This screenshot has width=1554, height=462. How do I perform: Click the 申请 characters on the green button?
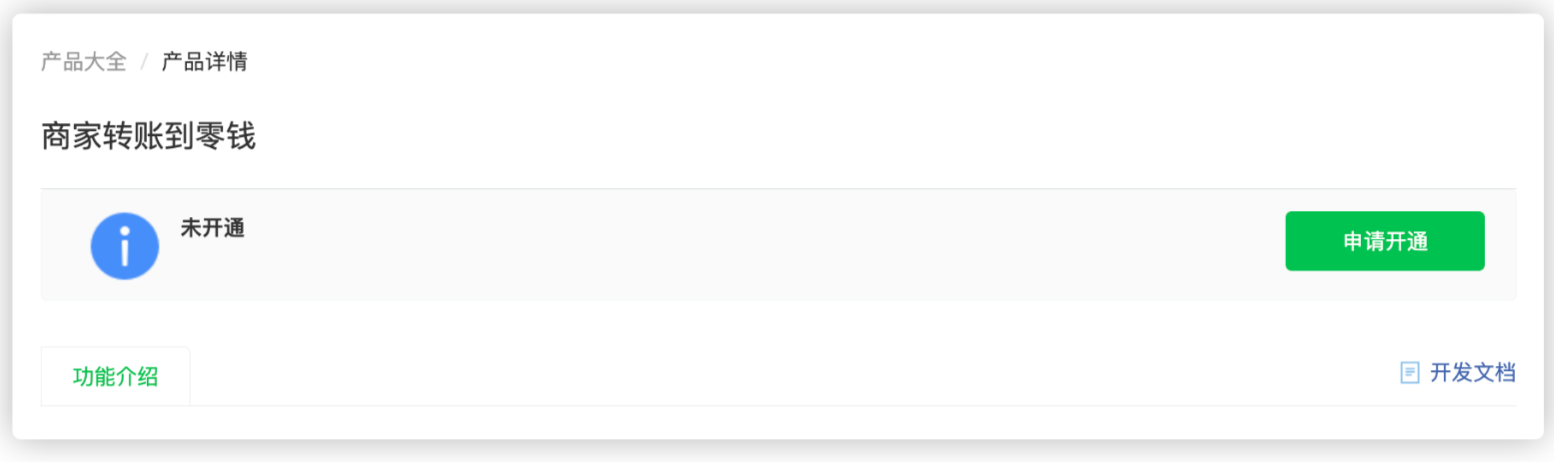click(1364, 242)
